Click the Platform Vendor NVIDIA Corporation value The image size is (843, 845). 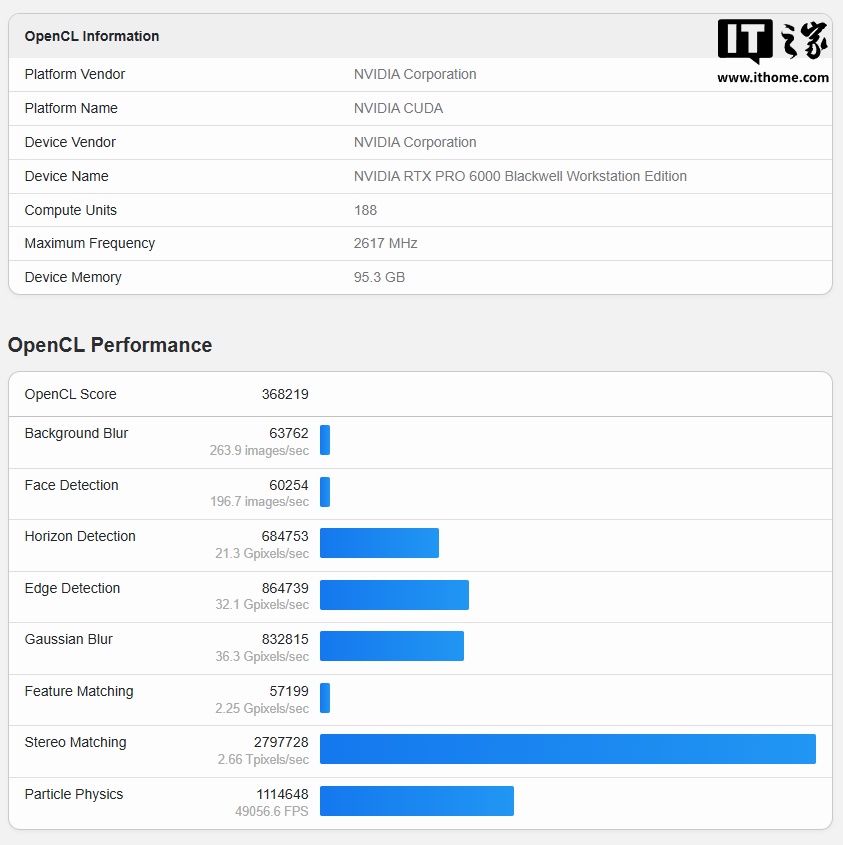tap(415, 74)
